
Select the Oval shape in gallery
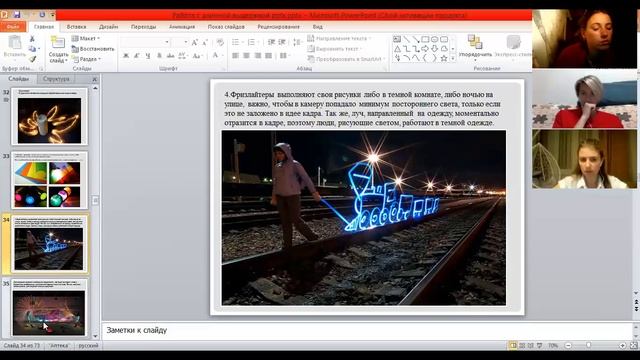click(x=434, y=39)
